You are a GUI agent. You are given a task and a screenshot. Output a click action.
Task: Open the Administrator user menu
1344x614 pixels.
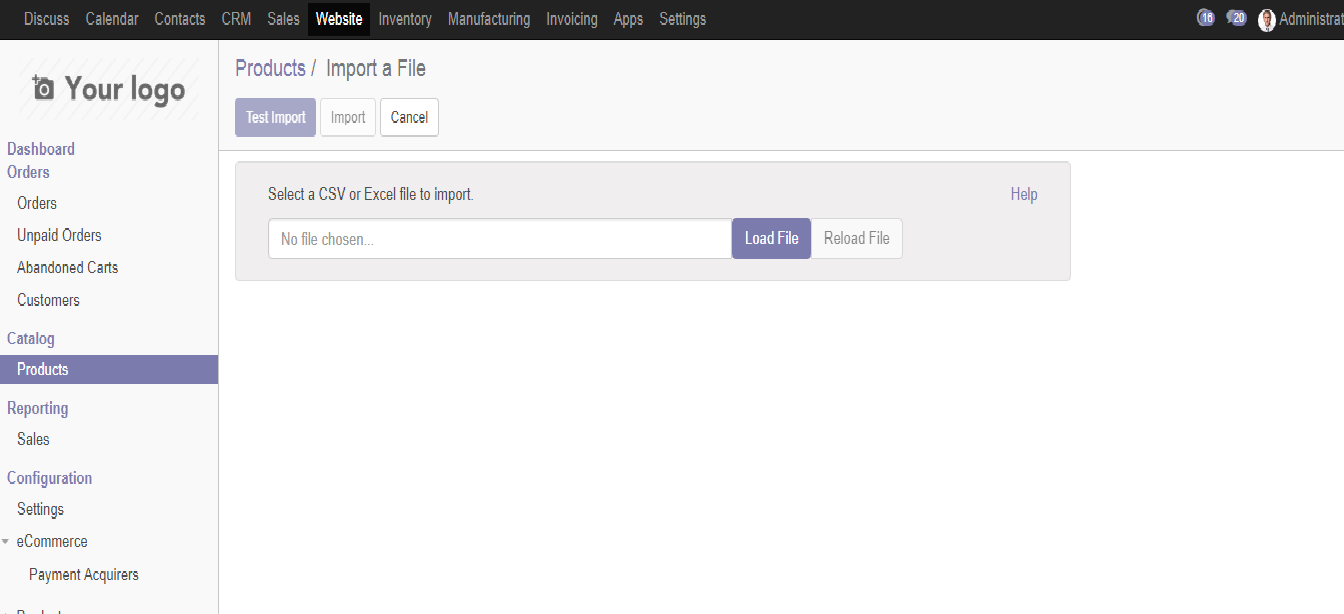point(1301,19)
